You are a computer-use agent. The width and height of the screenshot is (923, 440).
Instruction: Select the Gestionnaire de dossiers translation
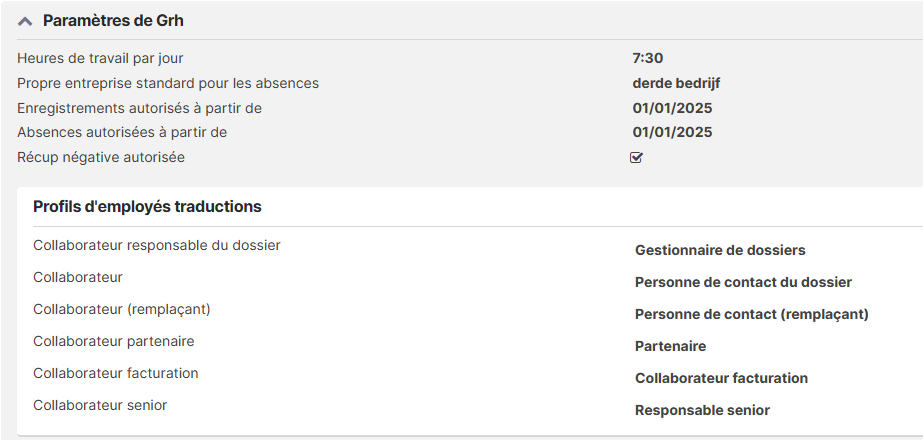[x=720, y=250]
